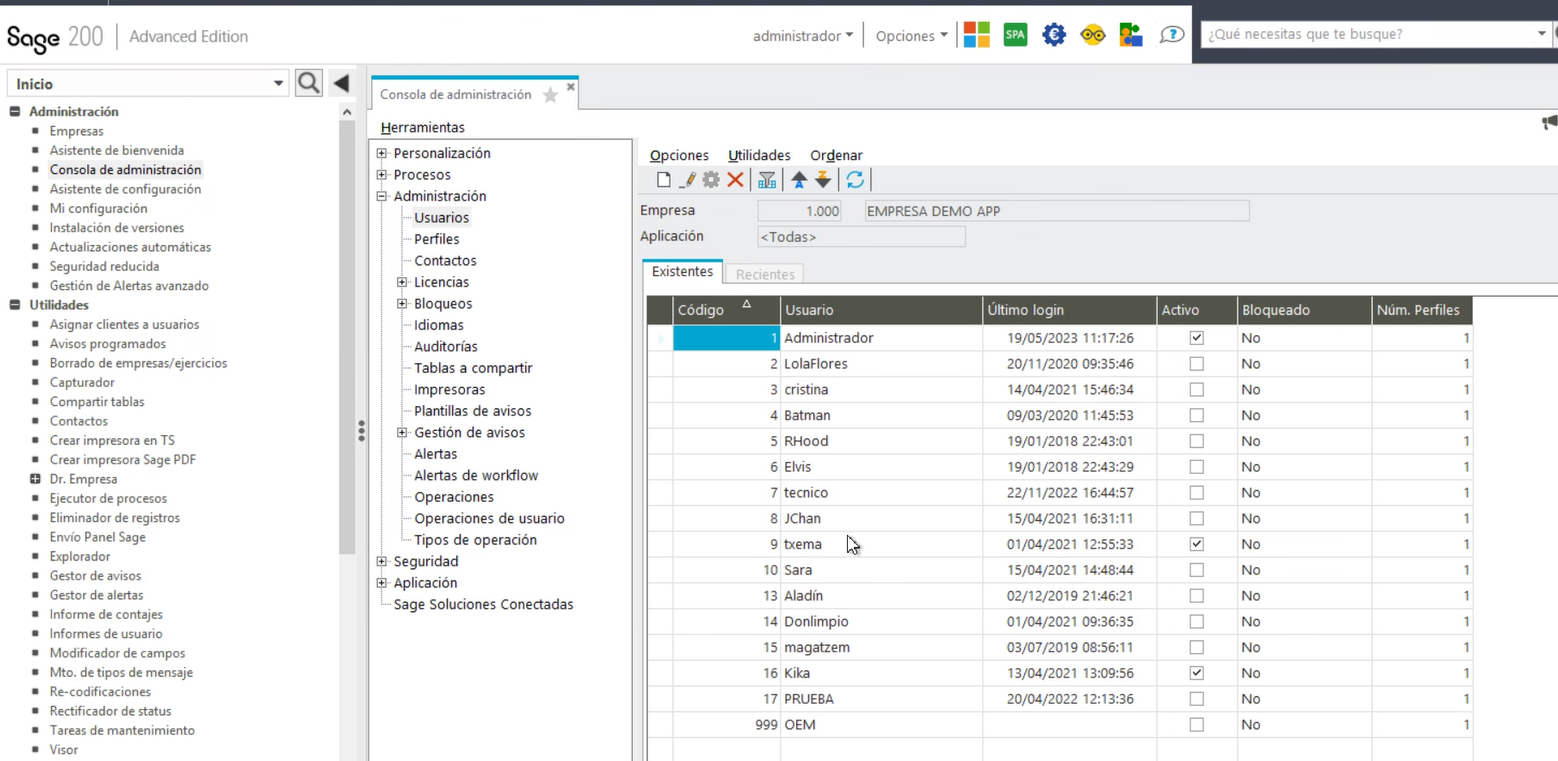
Task: Expand the Seguridad tree node
Action: (382, 562)
